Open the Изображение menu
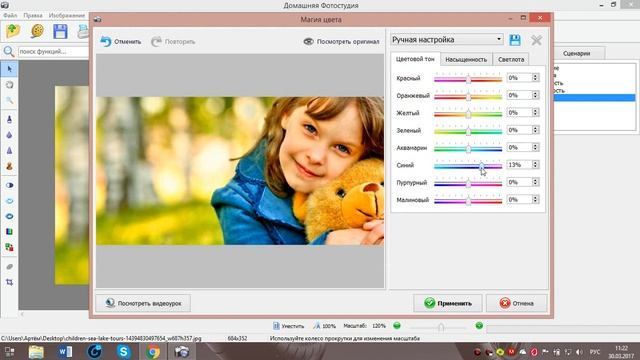This screenshot has width=640, height=360. (x=67, y=16)
